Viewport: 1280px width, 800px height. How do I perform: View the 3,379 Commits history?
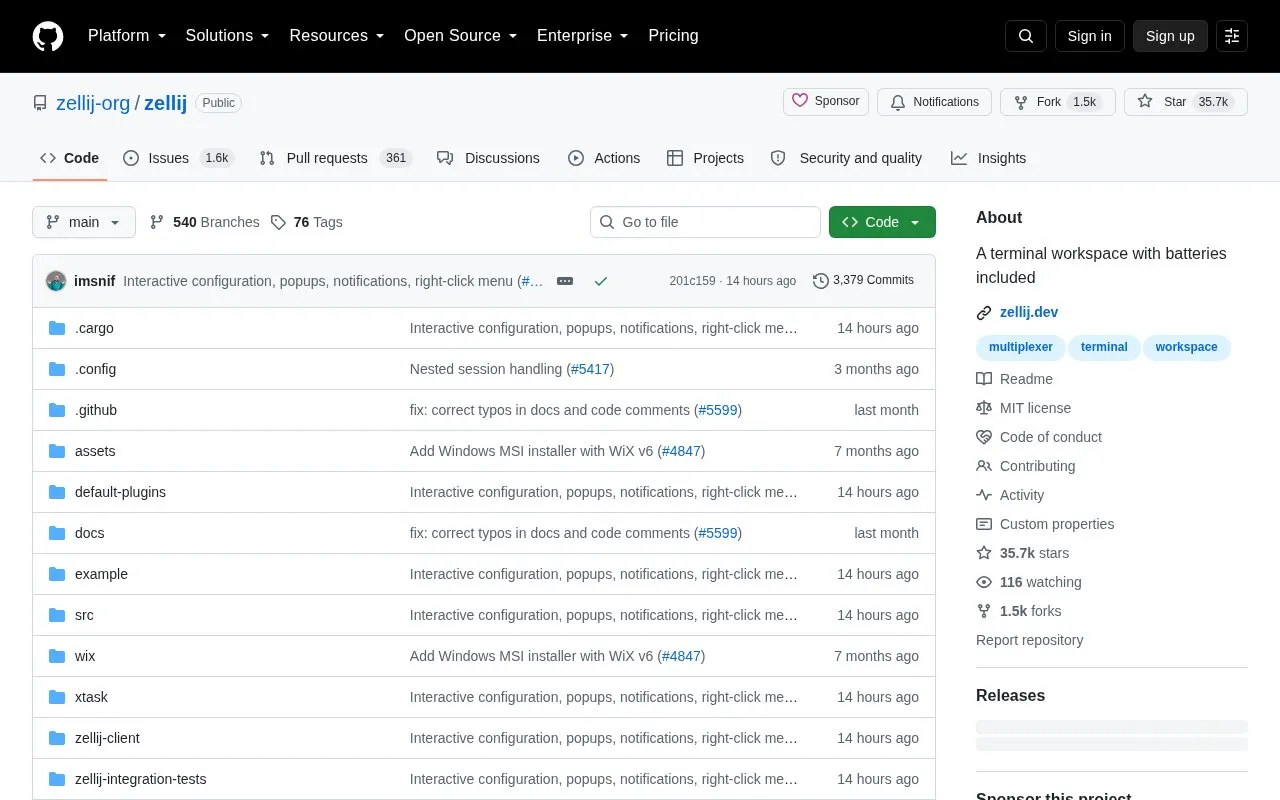click(863, 281)
